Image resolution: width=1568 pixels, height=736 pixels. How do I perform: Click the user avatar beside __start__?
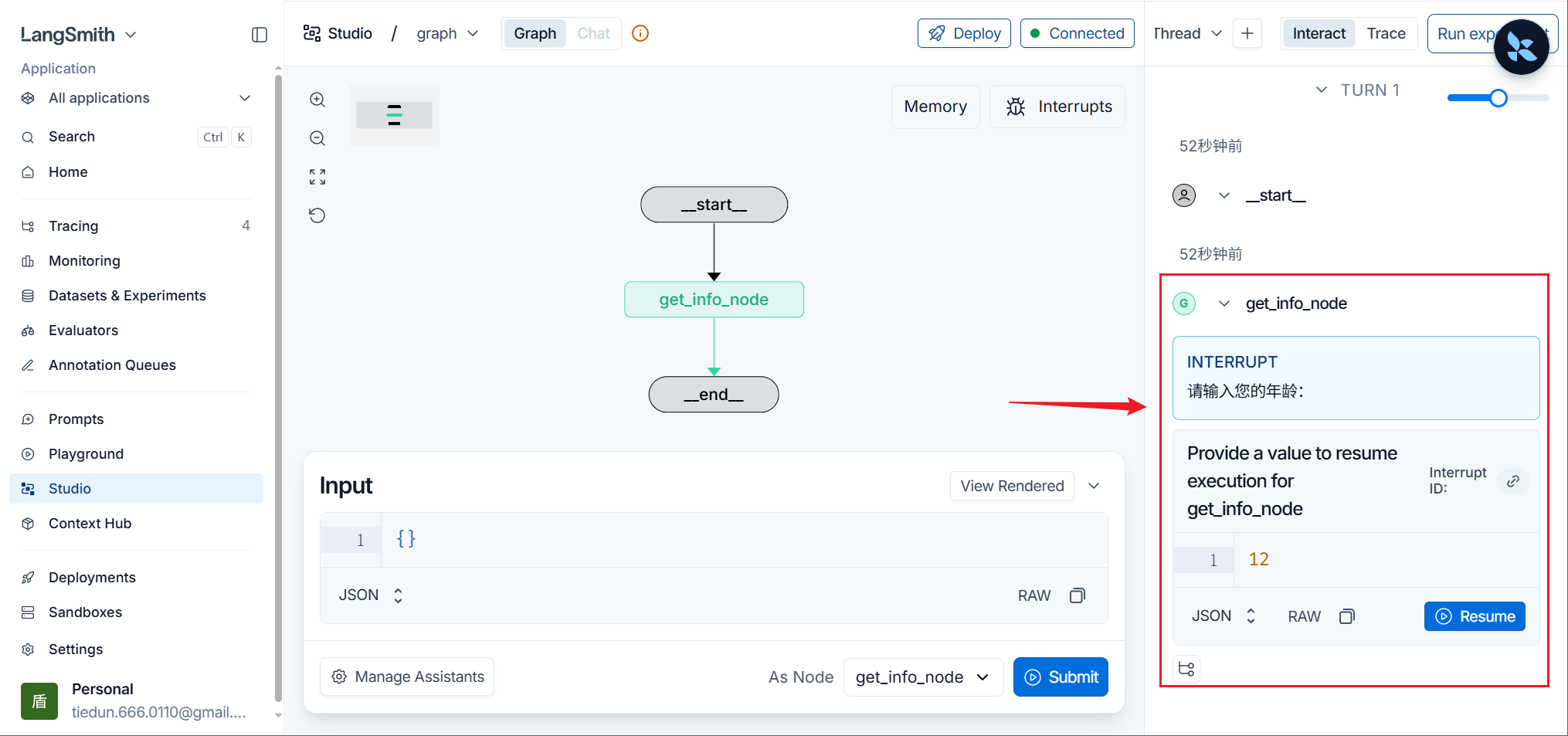pyautogui.click(x=1184, y=195)
